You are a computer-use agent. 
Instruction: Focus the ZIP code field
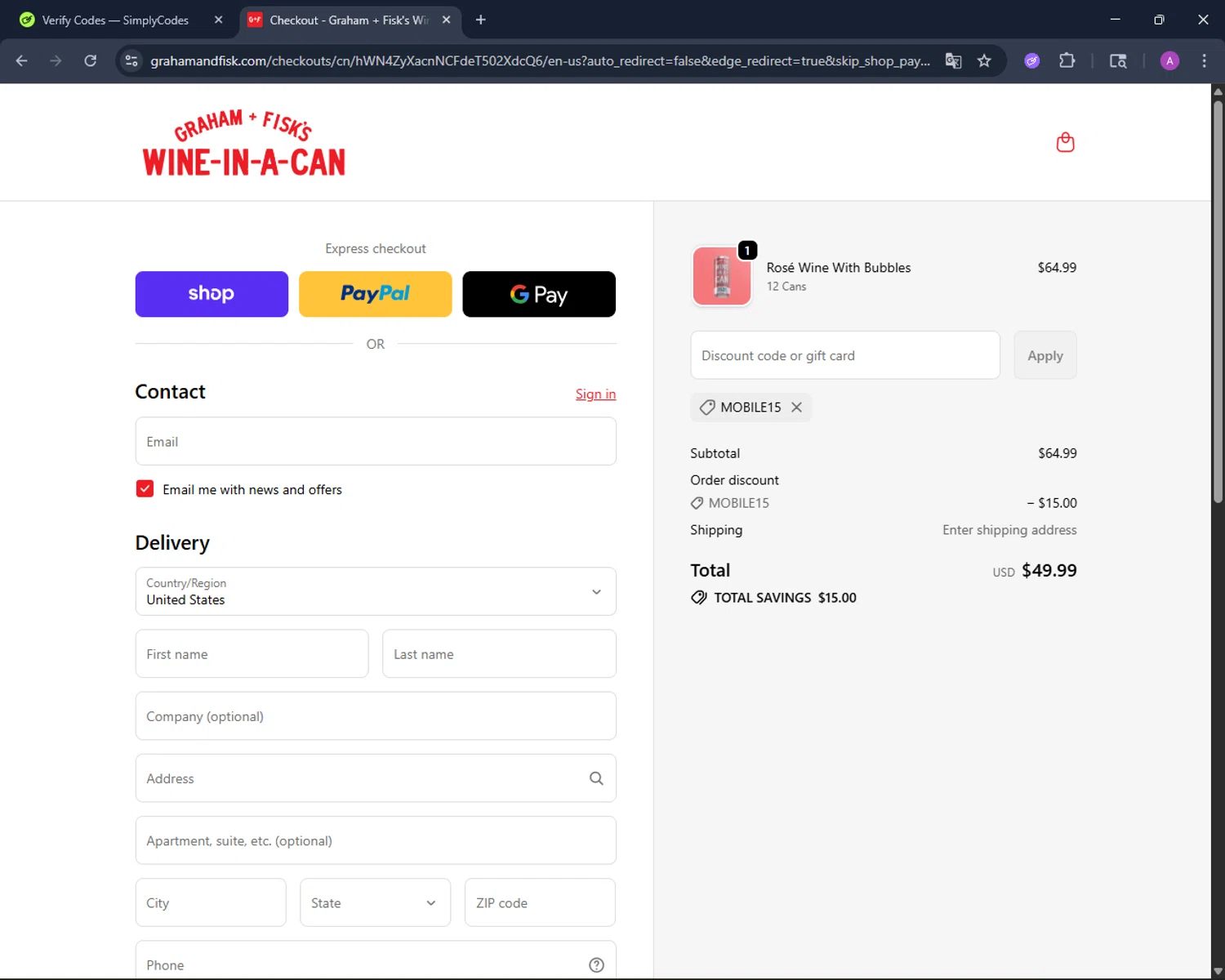[x=540, y=902]
